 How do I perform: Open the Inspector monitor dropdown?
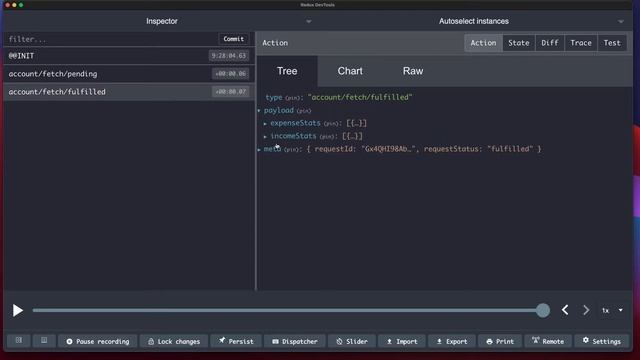(162, 21)
